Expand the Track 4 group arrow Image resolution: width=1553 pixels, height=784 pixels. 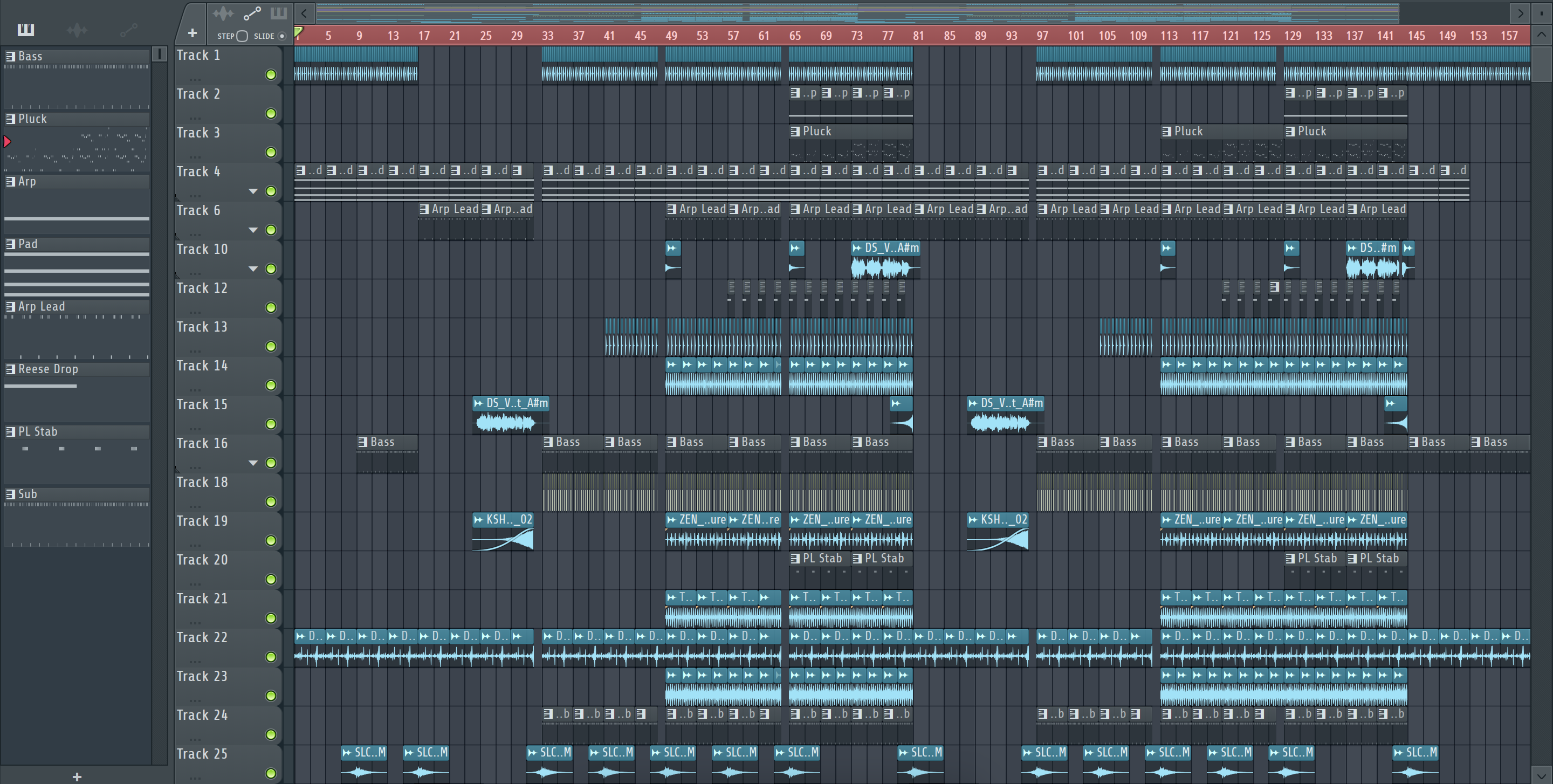(253, 191)
